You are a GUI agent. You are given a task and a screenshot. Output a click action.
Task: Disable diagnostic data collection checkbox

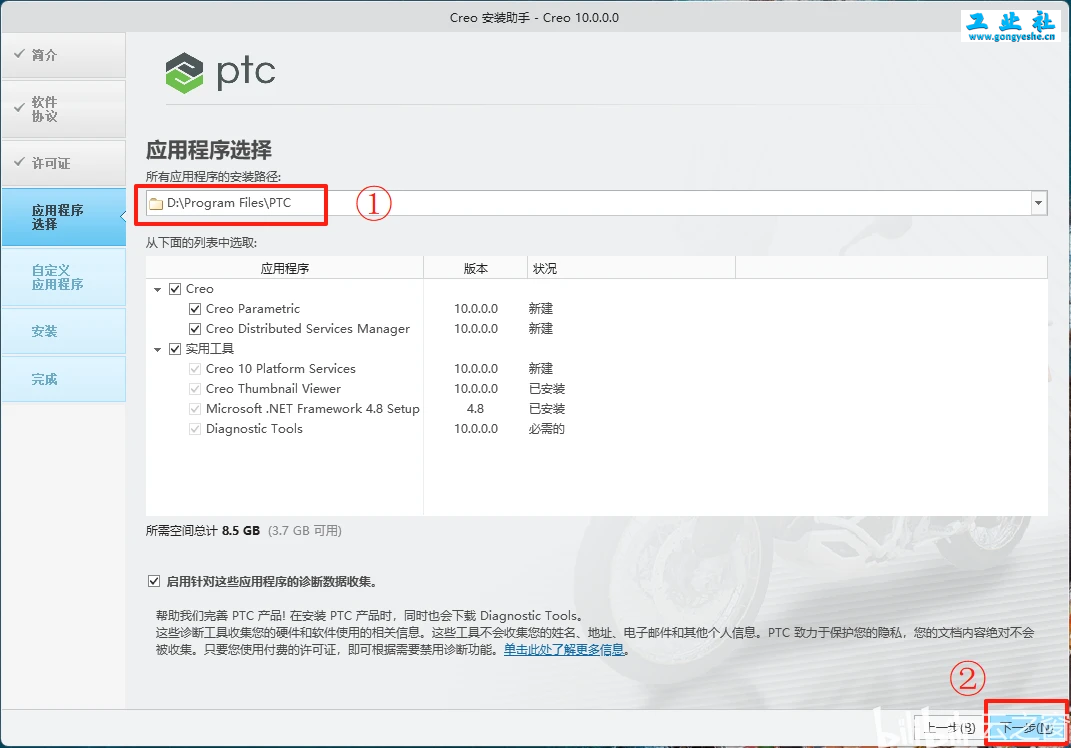[x=154, y=581]
